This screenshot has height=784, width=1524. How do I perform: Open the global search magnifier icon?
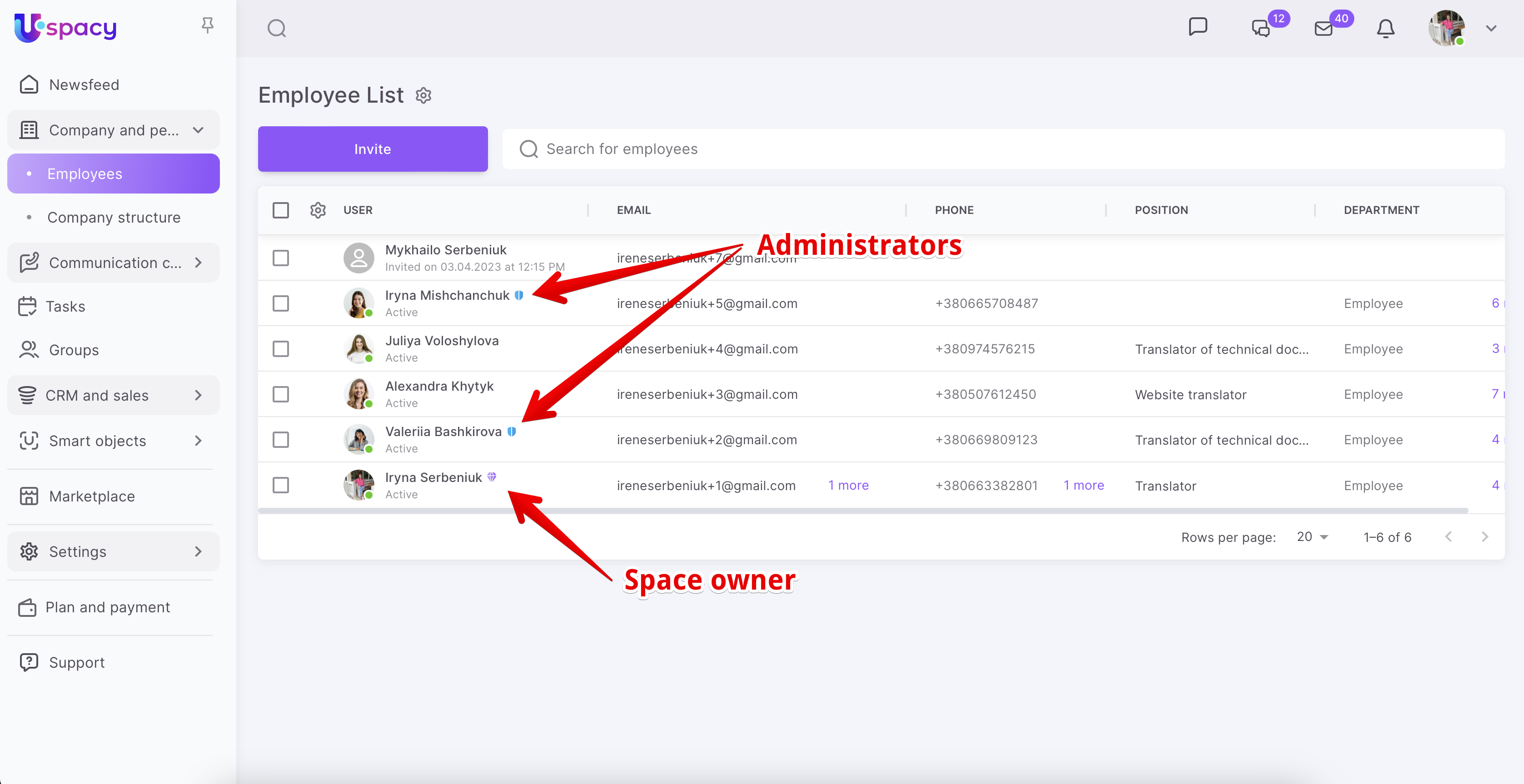pos(276,28)
